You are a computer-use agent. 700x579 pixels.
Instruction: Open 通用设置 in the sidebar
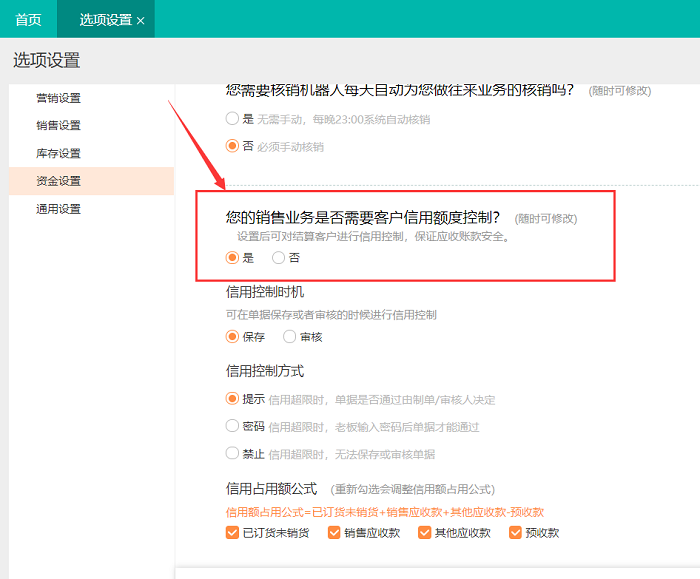(x=59, y=209)
